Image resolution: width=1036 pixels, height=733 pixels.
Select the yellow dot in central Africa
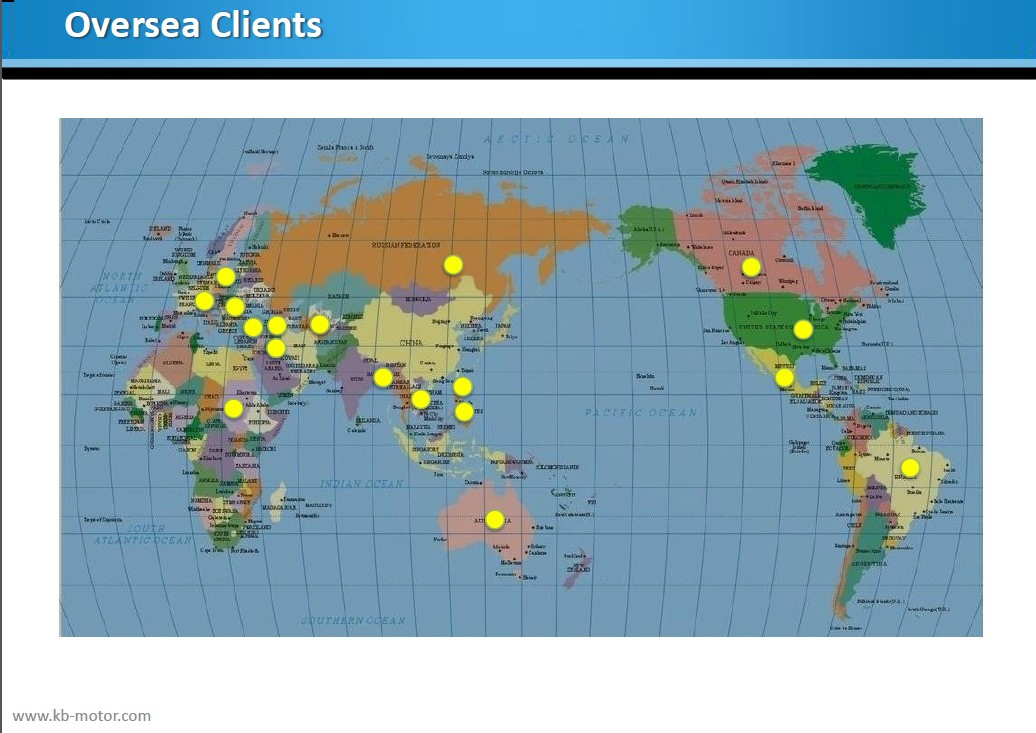coord(233,408)
